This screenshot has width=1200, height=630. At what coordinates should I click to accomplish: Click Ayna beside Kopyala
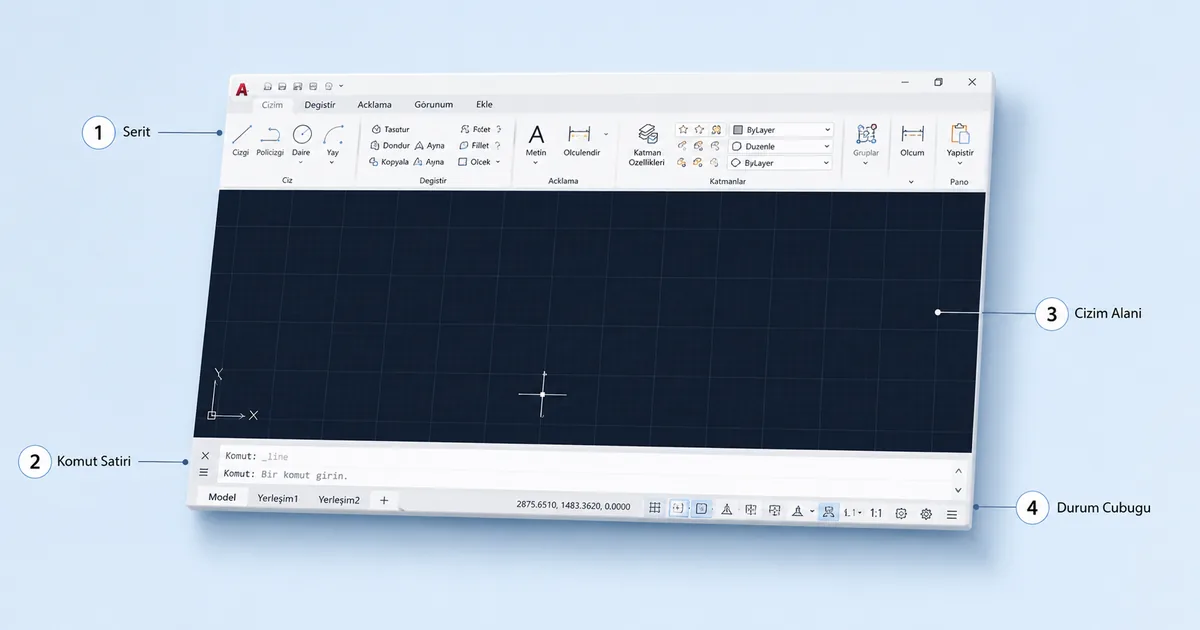430,161
